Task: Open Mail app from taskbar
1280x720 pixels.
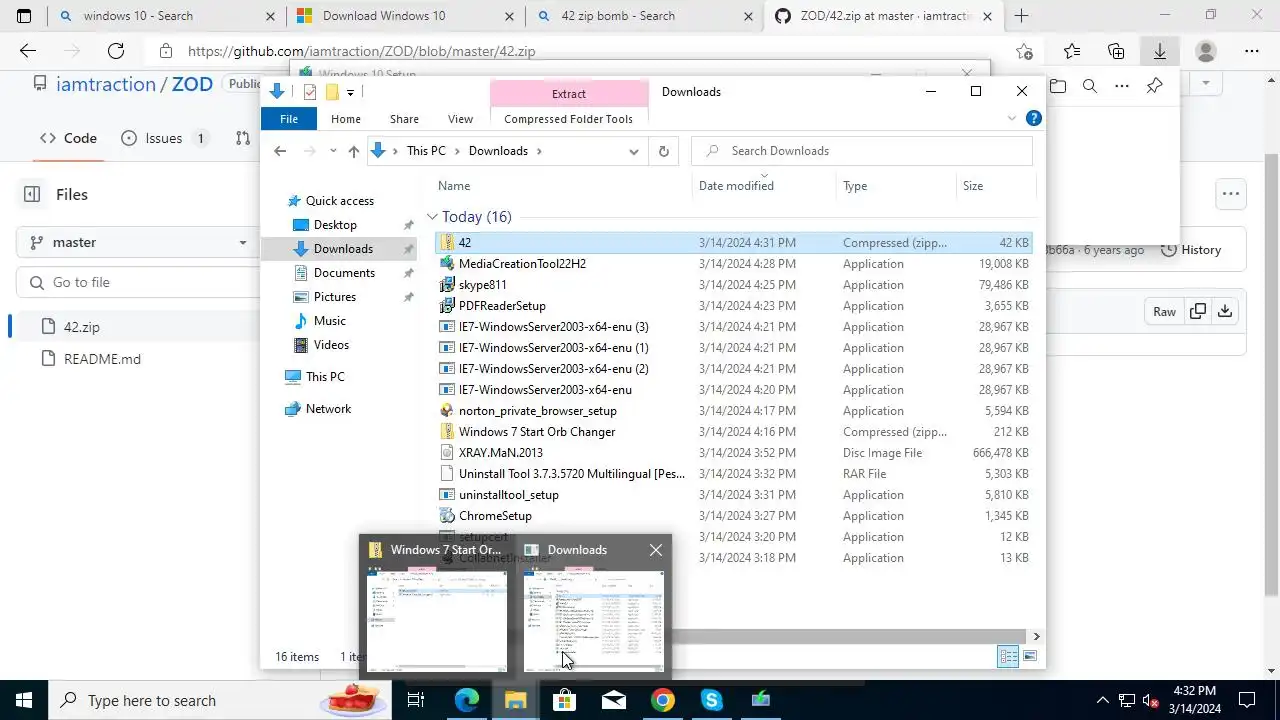Action: (x=614, y=700)
